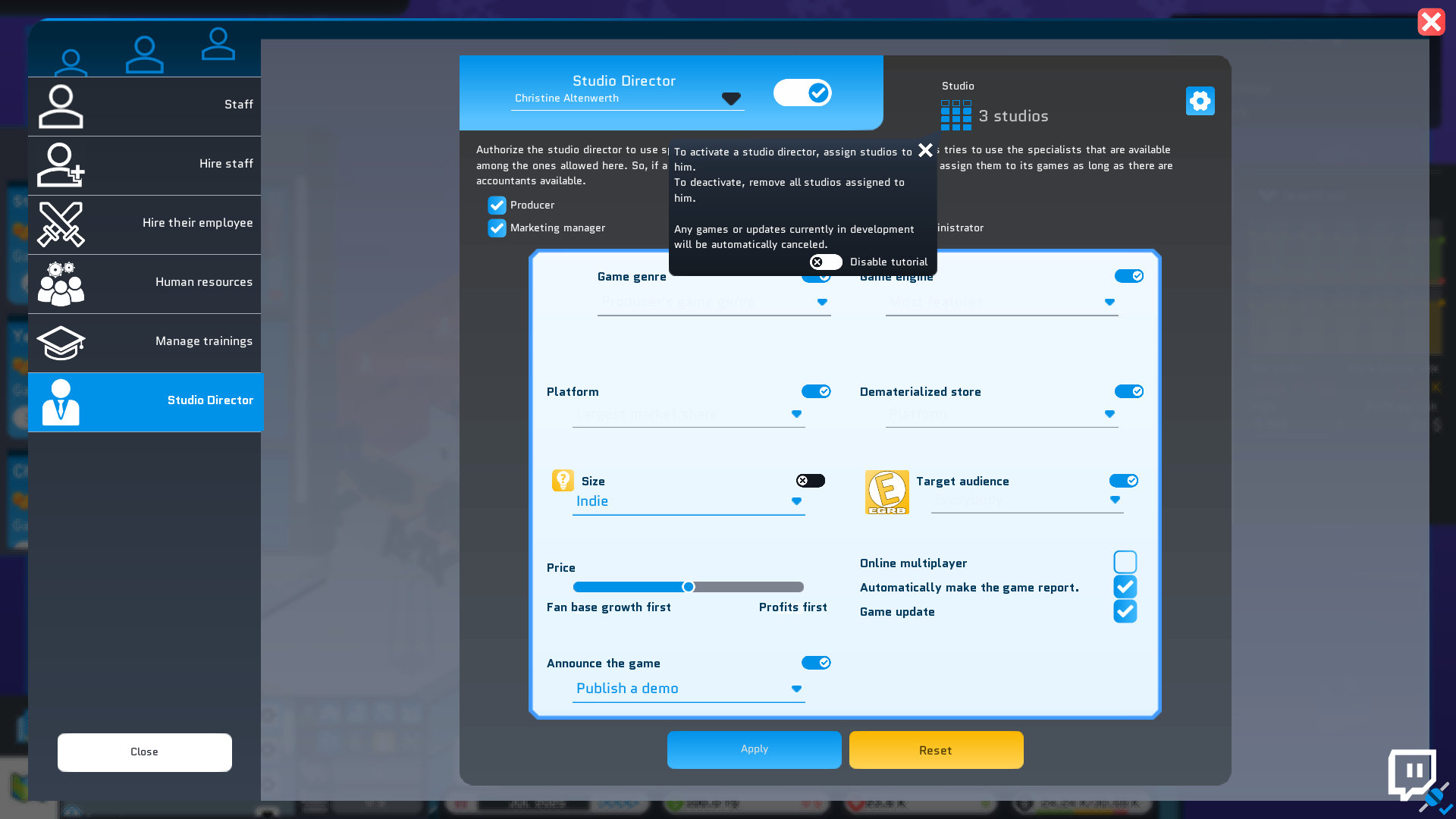The width and height of the screenshot is (1456, 819).
Task: Close the tutorial tooltip with X
Action: (925, 150)
